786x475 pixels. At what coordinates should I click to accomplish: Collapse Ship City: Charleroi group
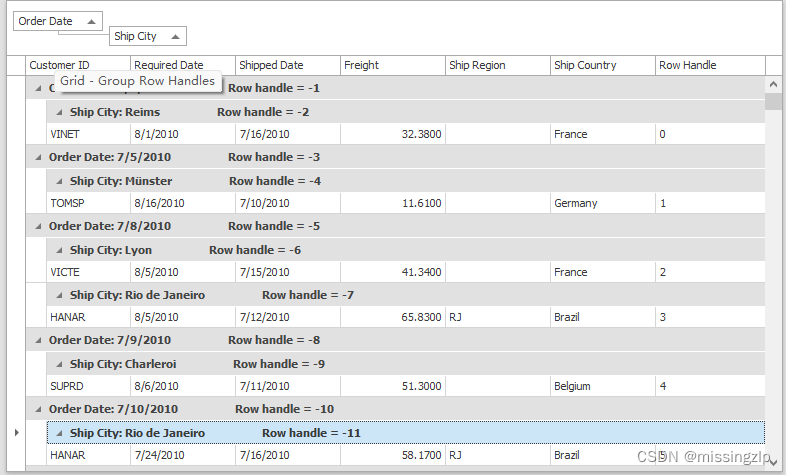[x=59, y=364]
